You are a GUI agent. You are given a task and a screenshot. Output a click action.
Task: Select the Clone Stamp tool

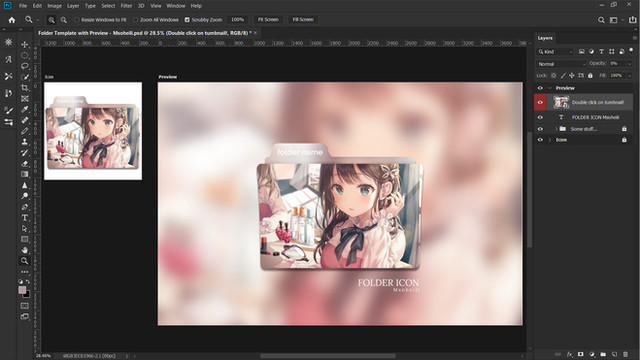[x=24, y=142]
